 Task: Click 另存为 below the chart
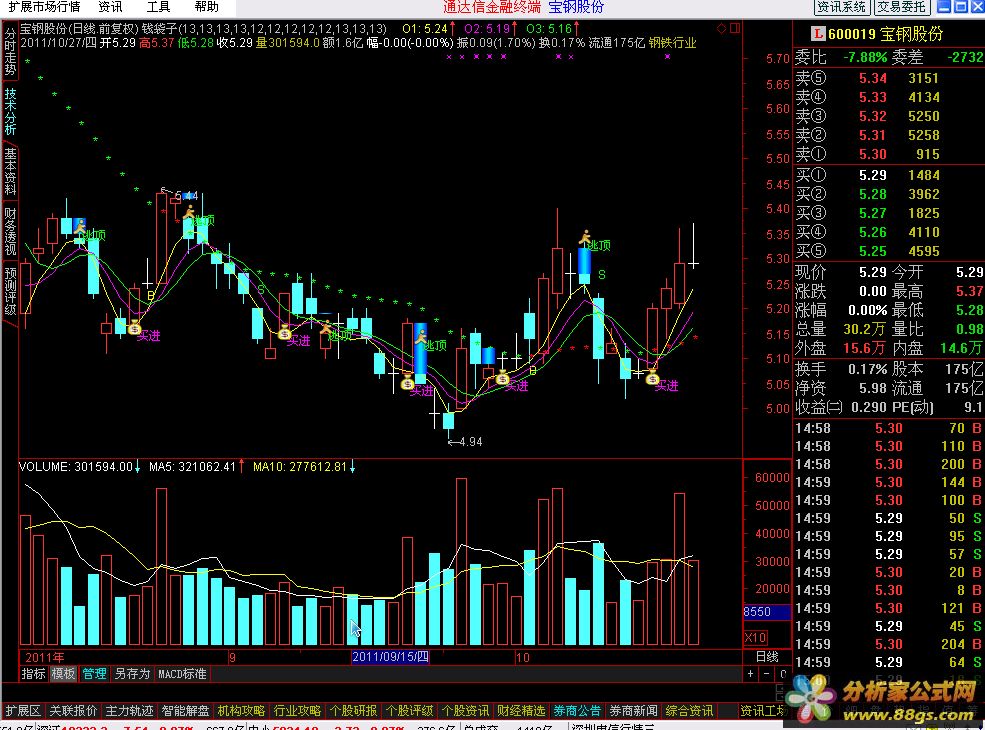coord(132,674)
